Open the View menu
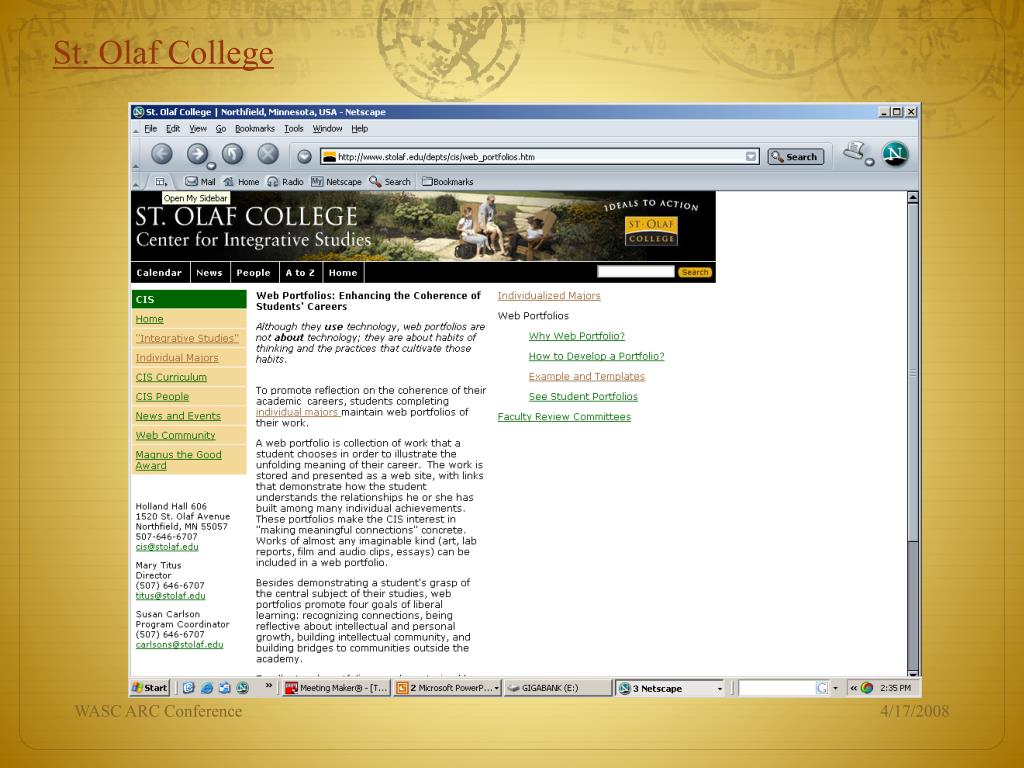 198,129
